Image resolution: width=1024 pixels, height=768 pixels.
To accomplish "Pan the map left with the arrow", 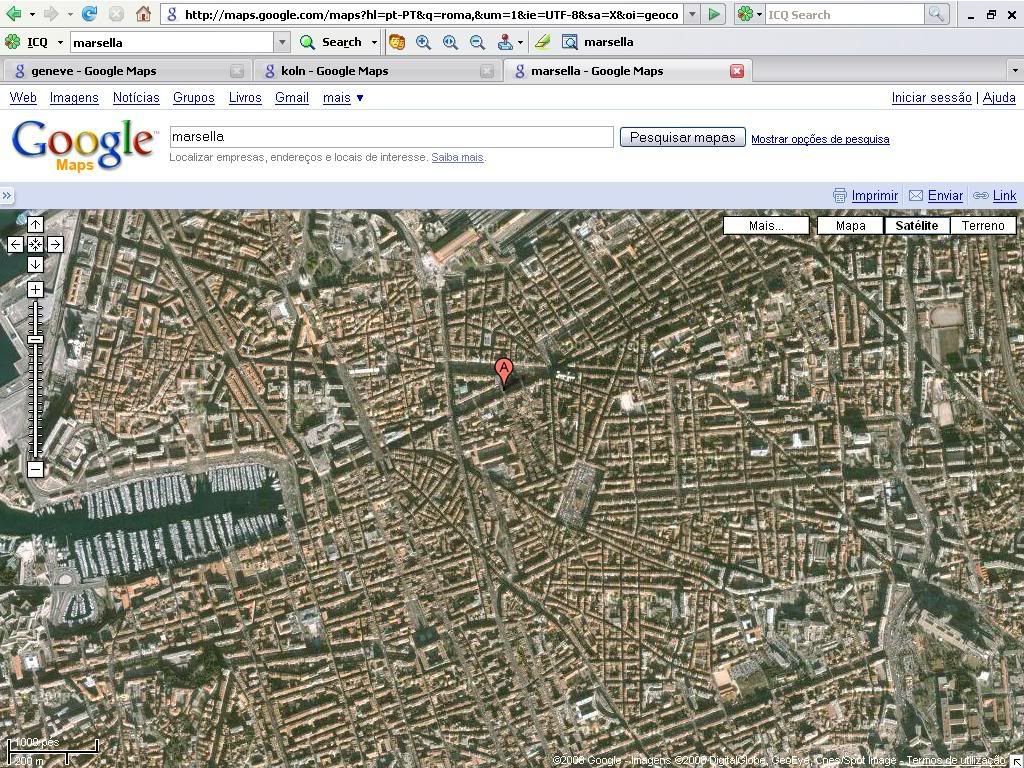I will point(15,244).
